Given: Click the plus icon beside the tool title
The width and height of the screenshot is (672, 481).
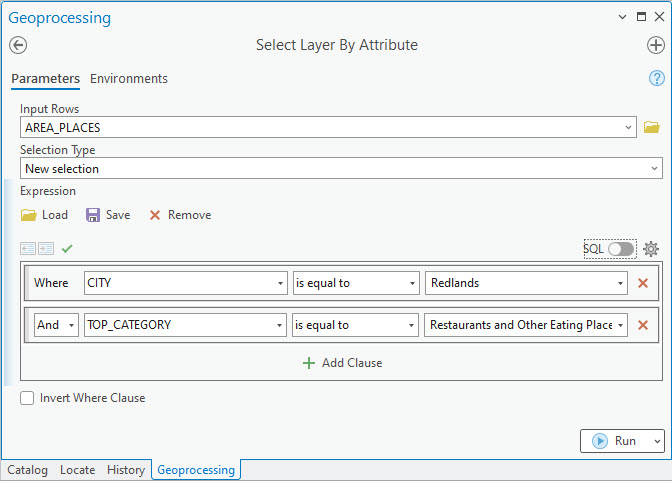Looking at the screenshot, I should 656,45.
